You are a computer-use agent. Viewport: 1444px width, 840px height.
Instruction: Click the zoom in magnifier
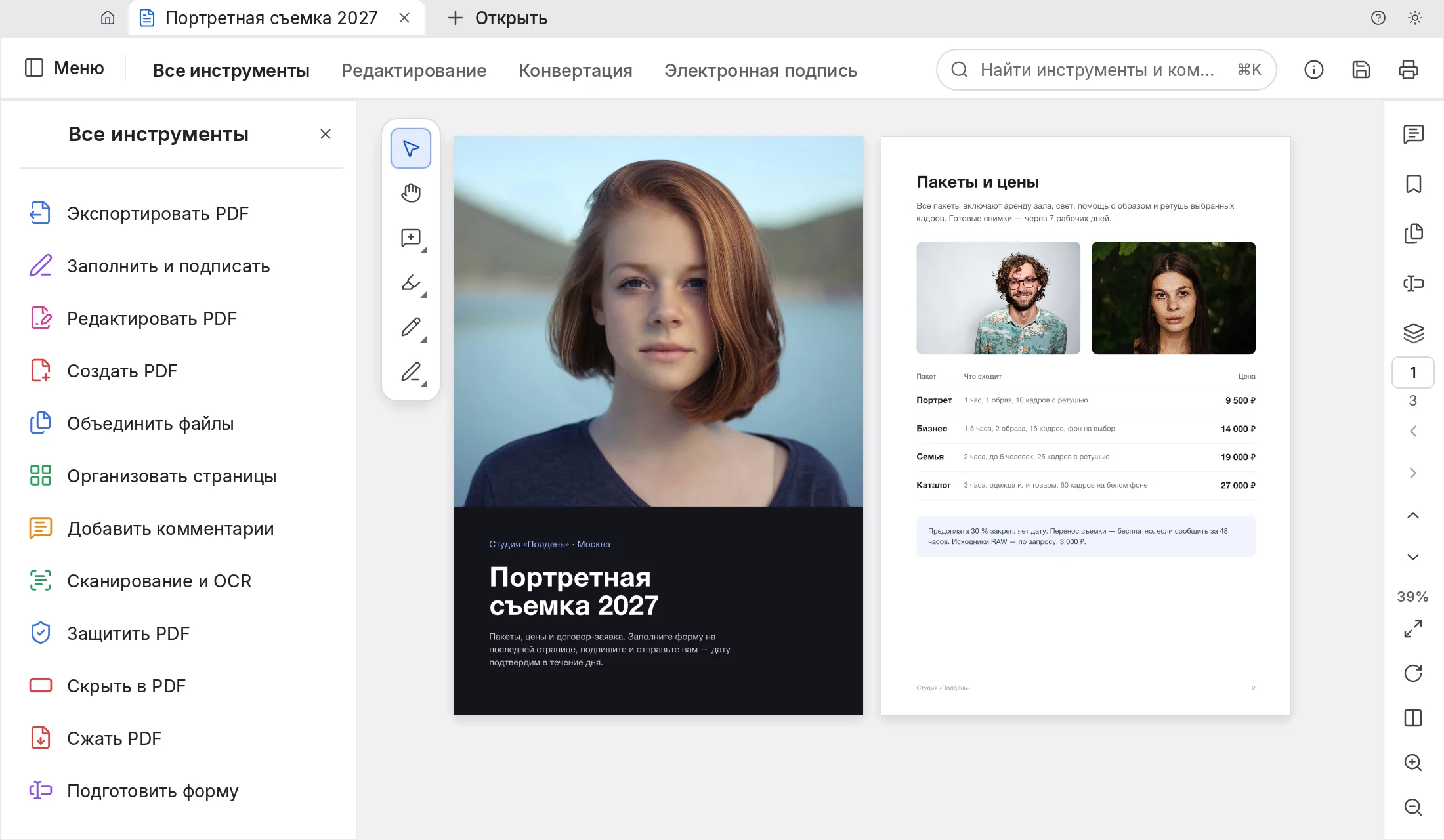point(1413,763)
